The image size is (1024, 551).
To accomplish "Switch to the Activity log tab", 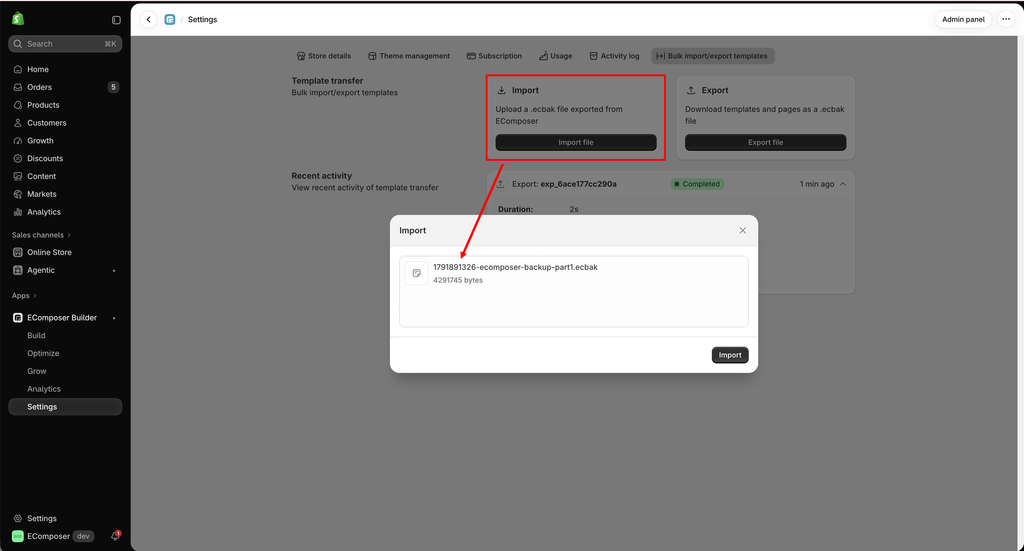I will click(x=615, y=56).
